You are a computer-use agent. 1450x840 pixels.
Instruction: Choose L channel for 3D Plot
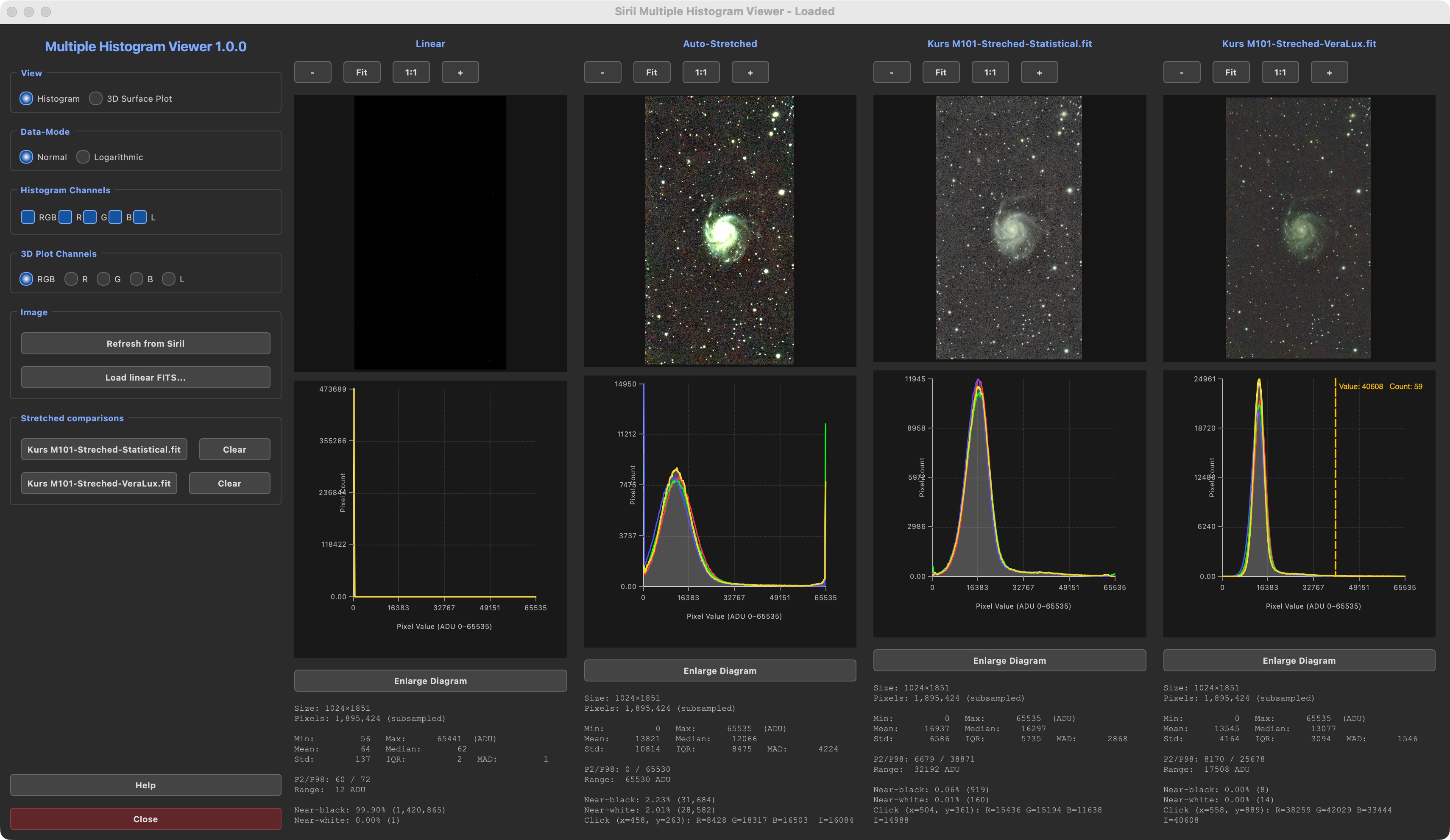(169, 279)
